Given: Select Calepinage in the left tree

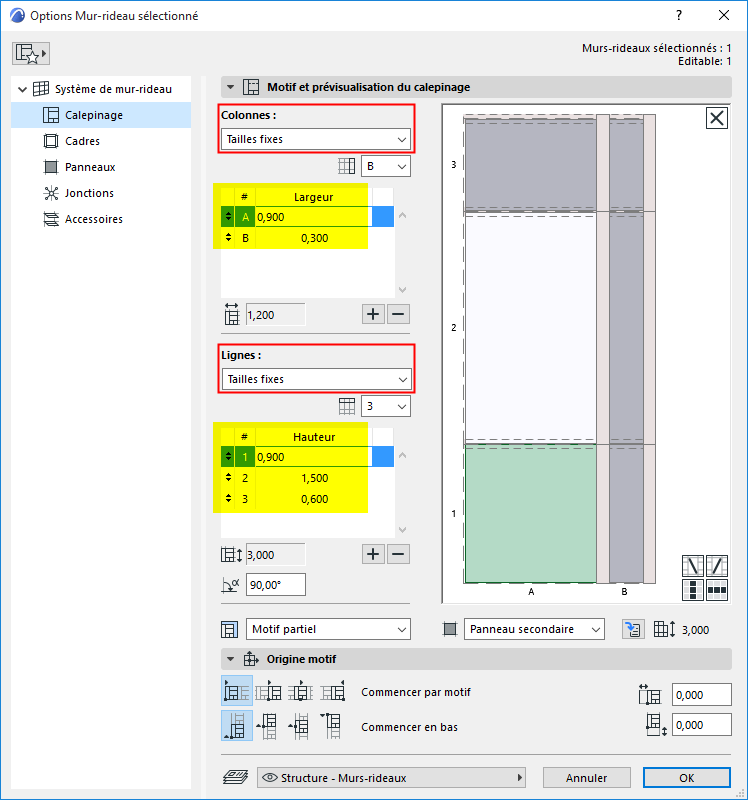Looking at the screenshot, I should [x=101, y=115].
